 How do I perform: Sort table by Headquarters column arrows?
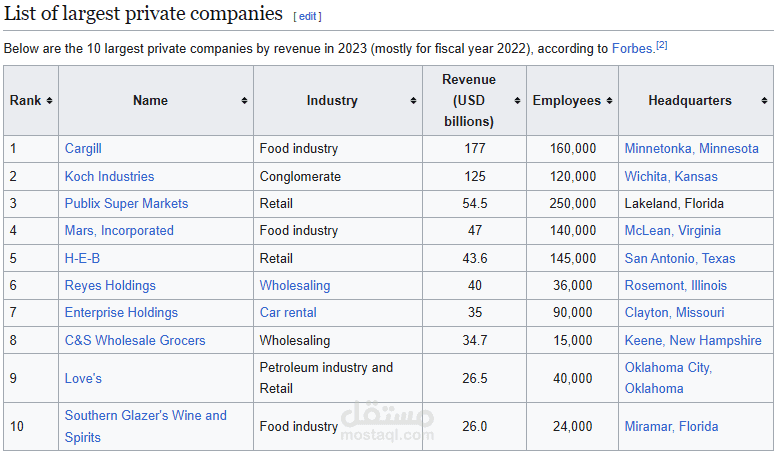click(x=765, y=100)
